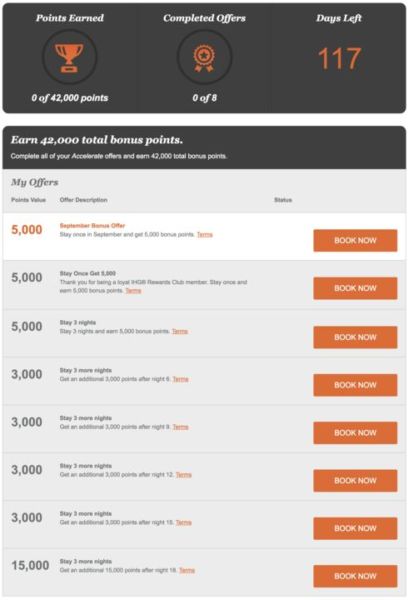View Terms for the night 6 offer

(x=181, y=379)
